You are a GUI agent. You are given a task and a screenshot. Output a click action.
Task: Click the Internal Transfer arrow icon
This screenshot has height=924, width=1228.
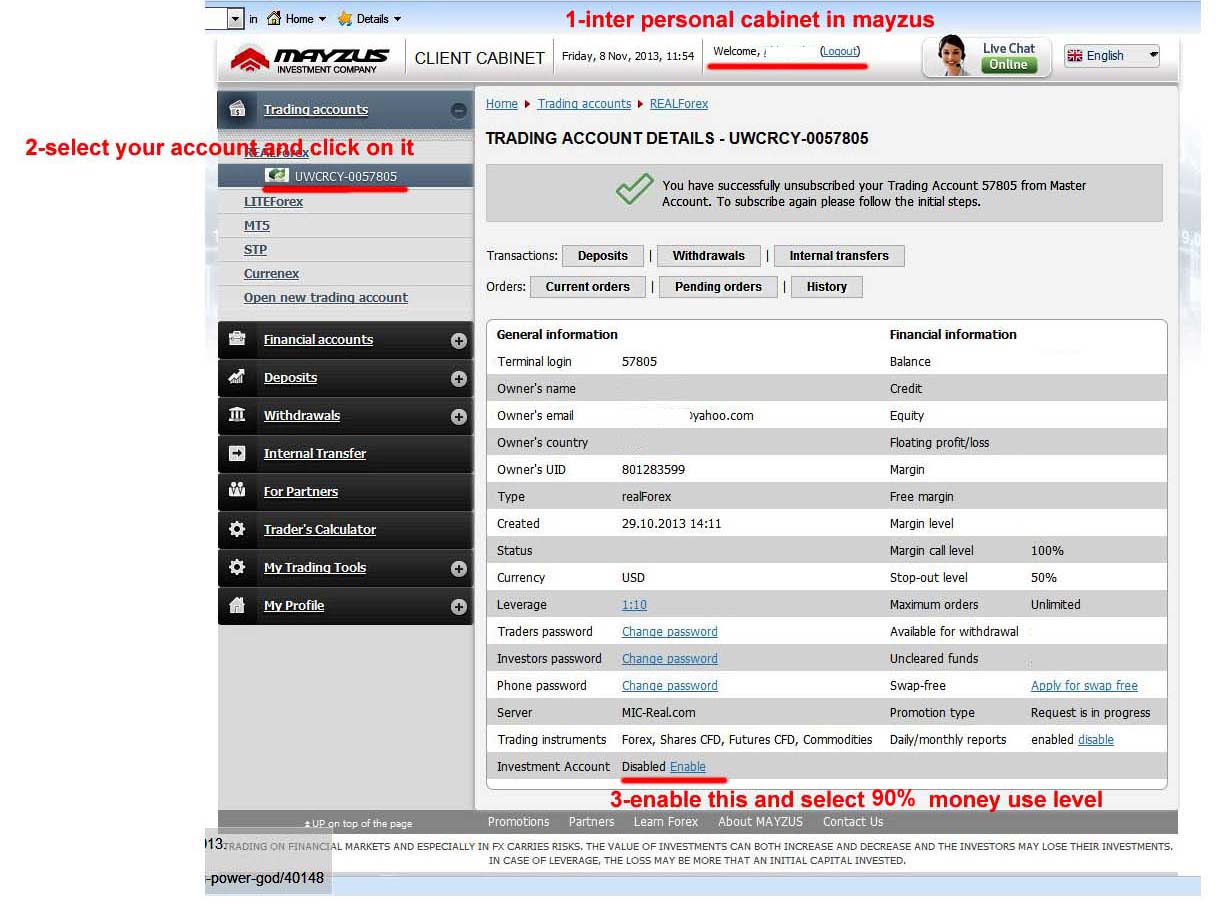point(237,453)
